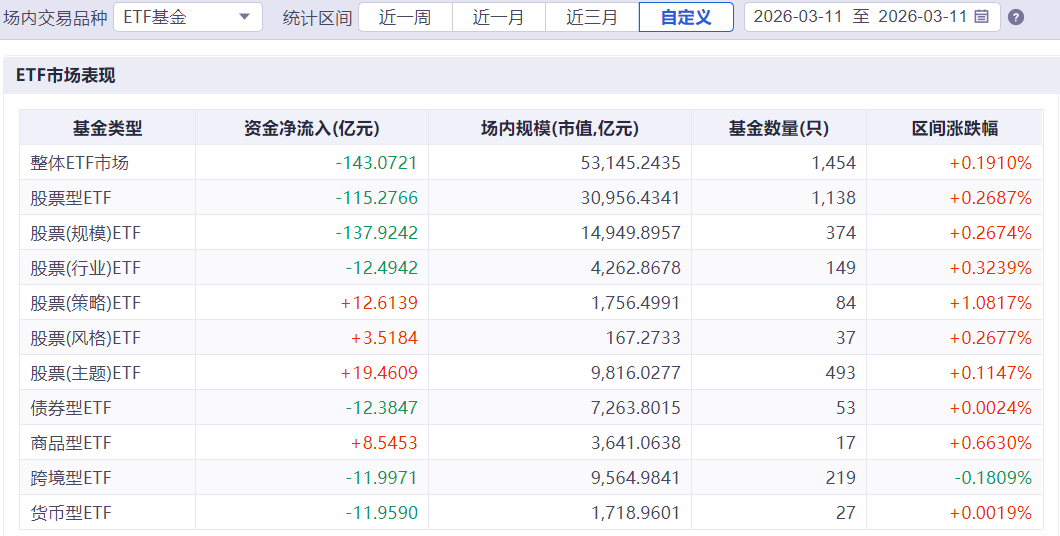The height and width of the screenshot is (536, 1060).
Task: Click the net inflow value +19.4609
Action: tap(379, 373)
